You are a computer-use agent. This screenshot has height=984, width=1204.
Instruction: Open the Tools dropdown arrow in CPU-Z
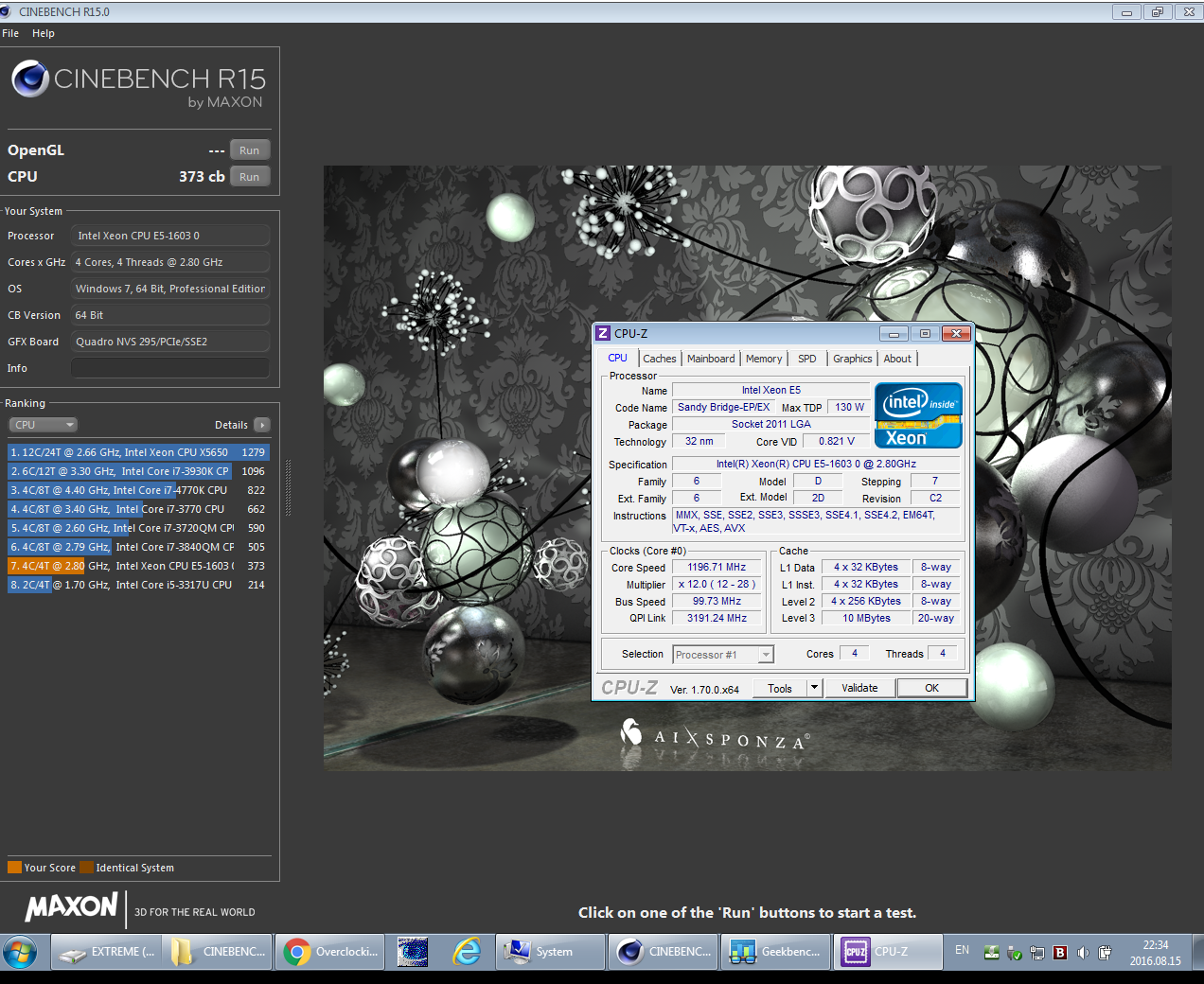click(x=814, y=688)
